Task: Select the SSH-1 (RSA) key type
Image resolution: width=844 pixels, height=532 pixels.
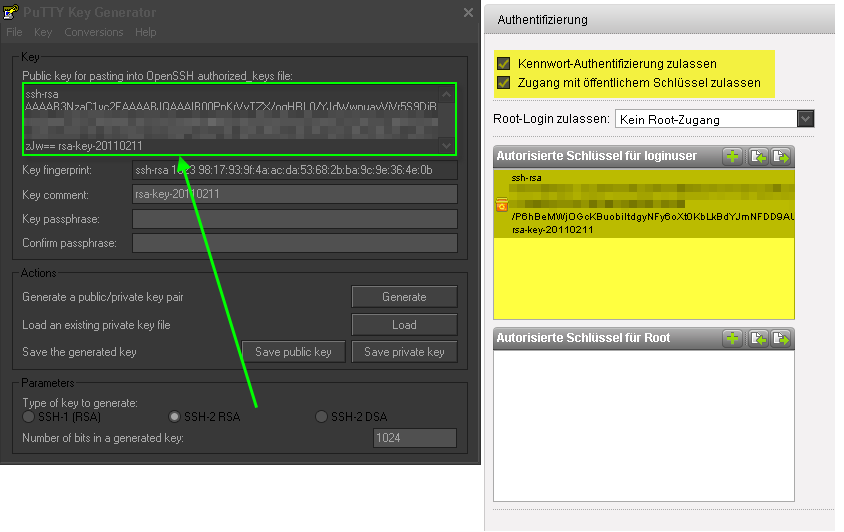Action: pos(29,417)
